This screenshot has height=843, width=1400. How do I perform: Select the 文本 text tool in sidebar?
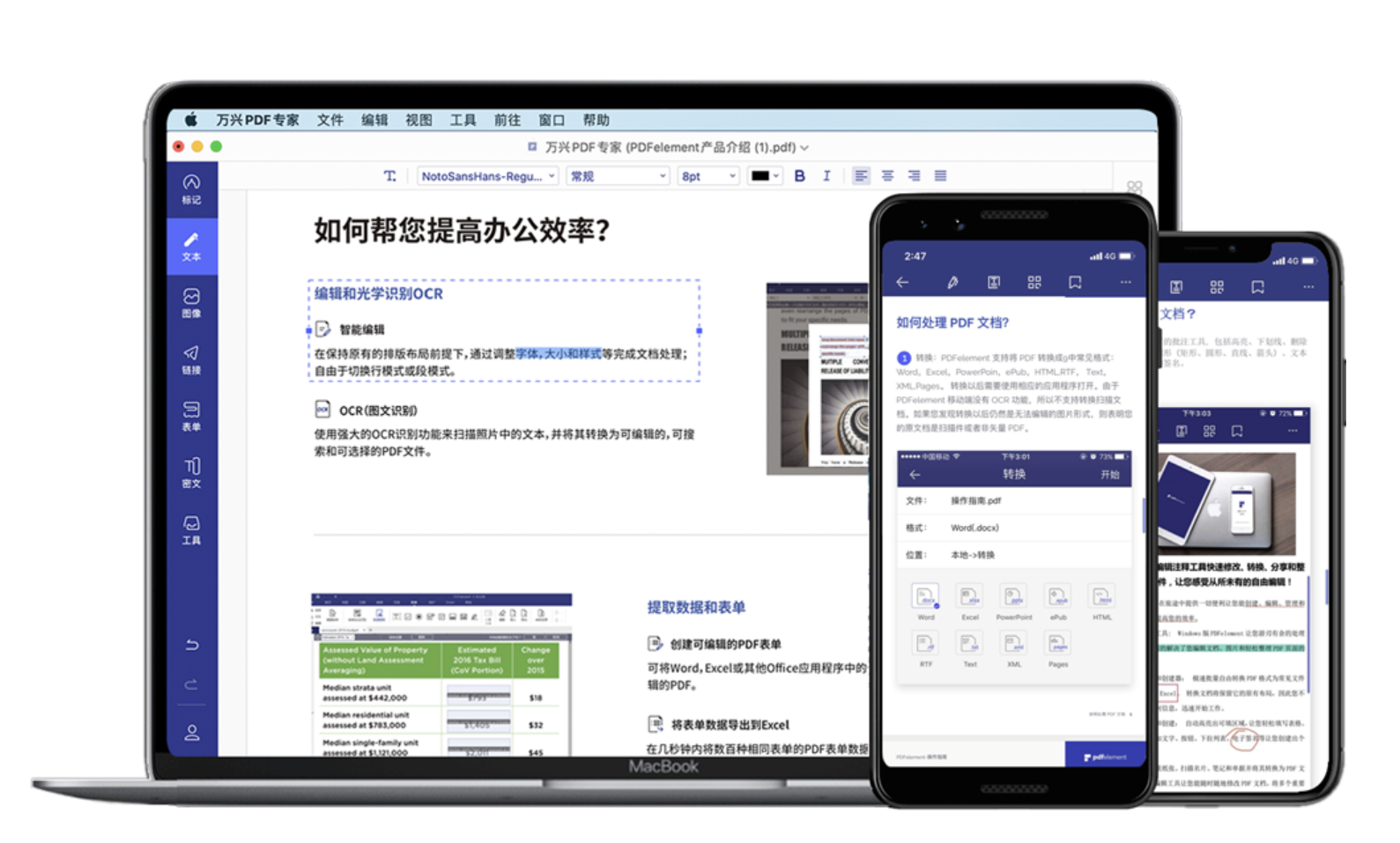[191, 246]
